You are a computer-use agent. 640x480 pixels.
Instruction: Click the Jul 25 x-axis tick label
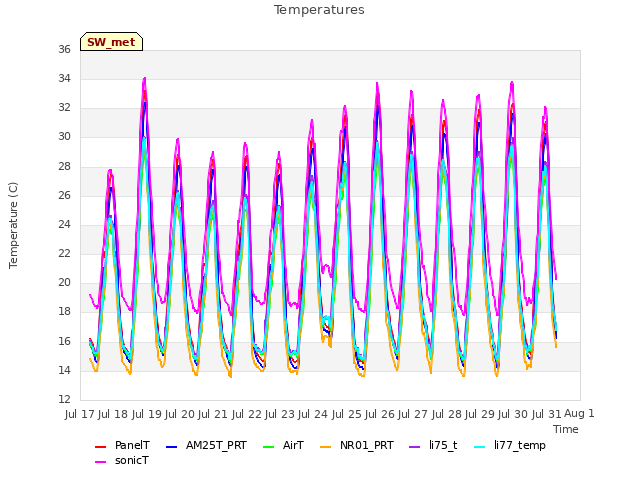[x=347, y=414]
